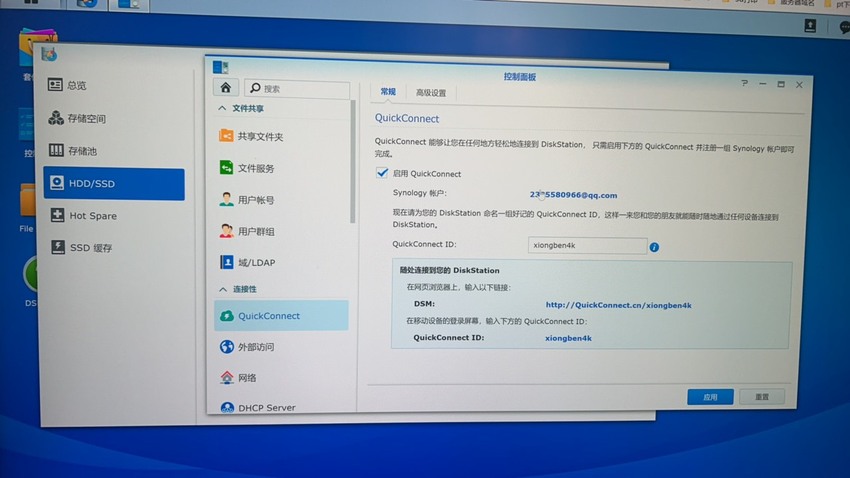Click the search magnifier icon in Control Panel
Image resolution: width=850 pixels, height=478 pixels.
tap(255, 88)
